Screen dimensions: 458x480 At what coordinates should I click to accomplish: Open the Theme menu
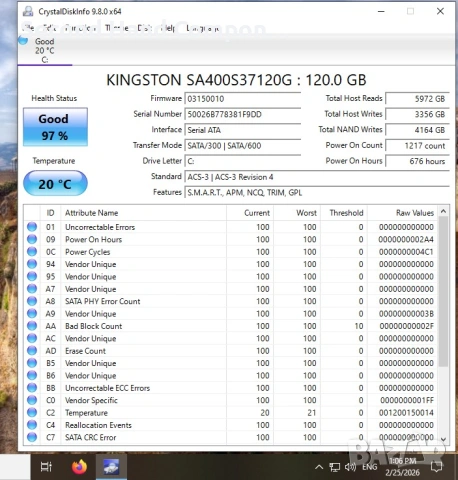[x=117, y=28]
